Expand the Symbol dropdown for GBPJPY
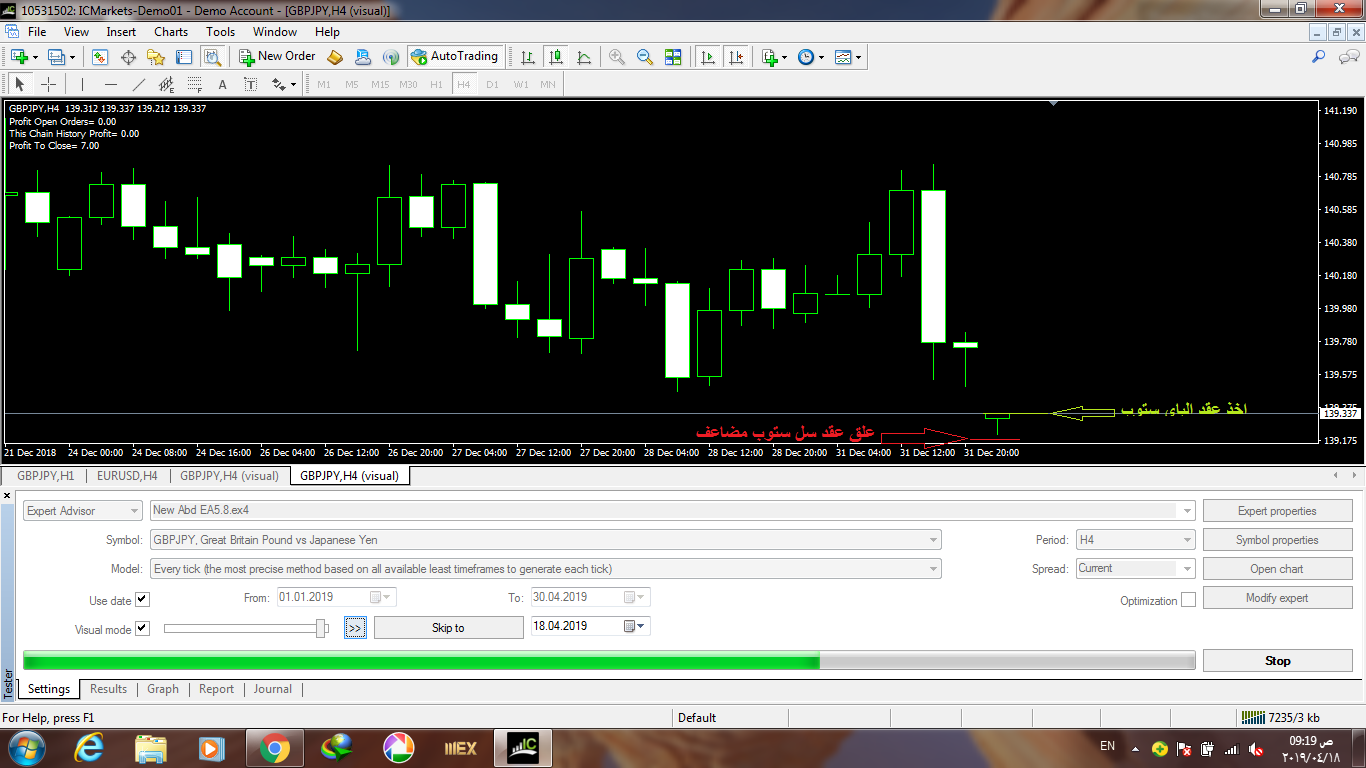The width and height of the screenshot is (1366, 768). click(x=933, y=540)
